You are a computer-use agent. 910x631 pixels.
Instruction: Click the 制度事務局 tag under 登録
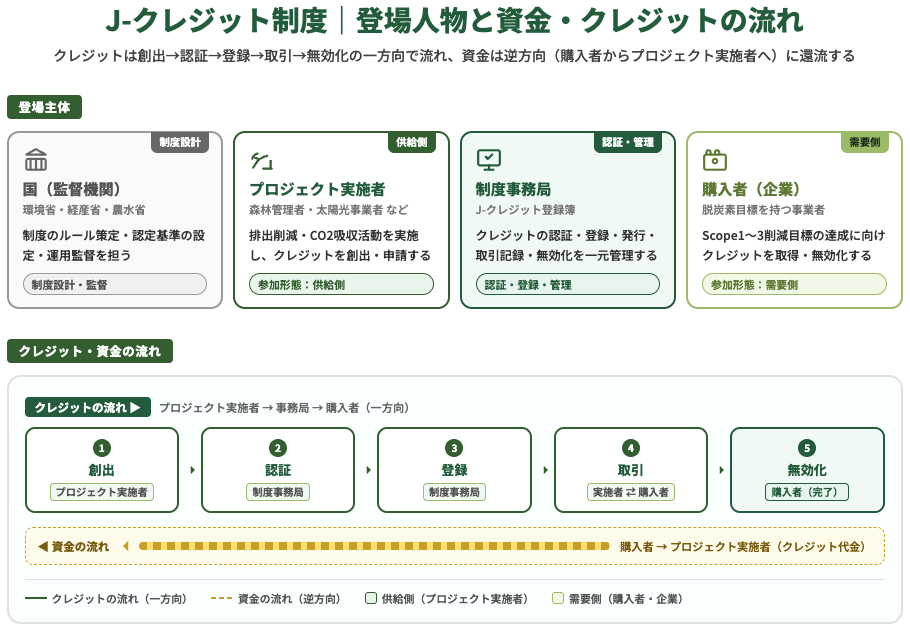[x=454, y=492]
